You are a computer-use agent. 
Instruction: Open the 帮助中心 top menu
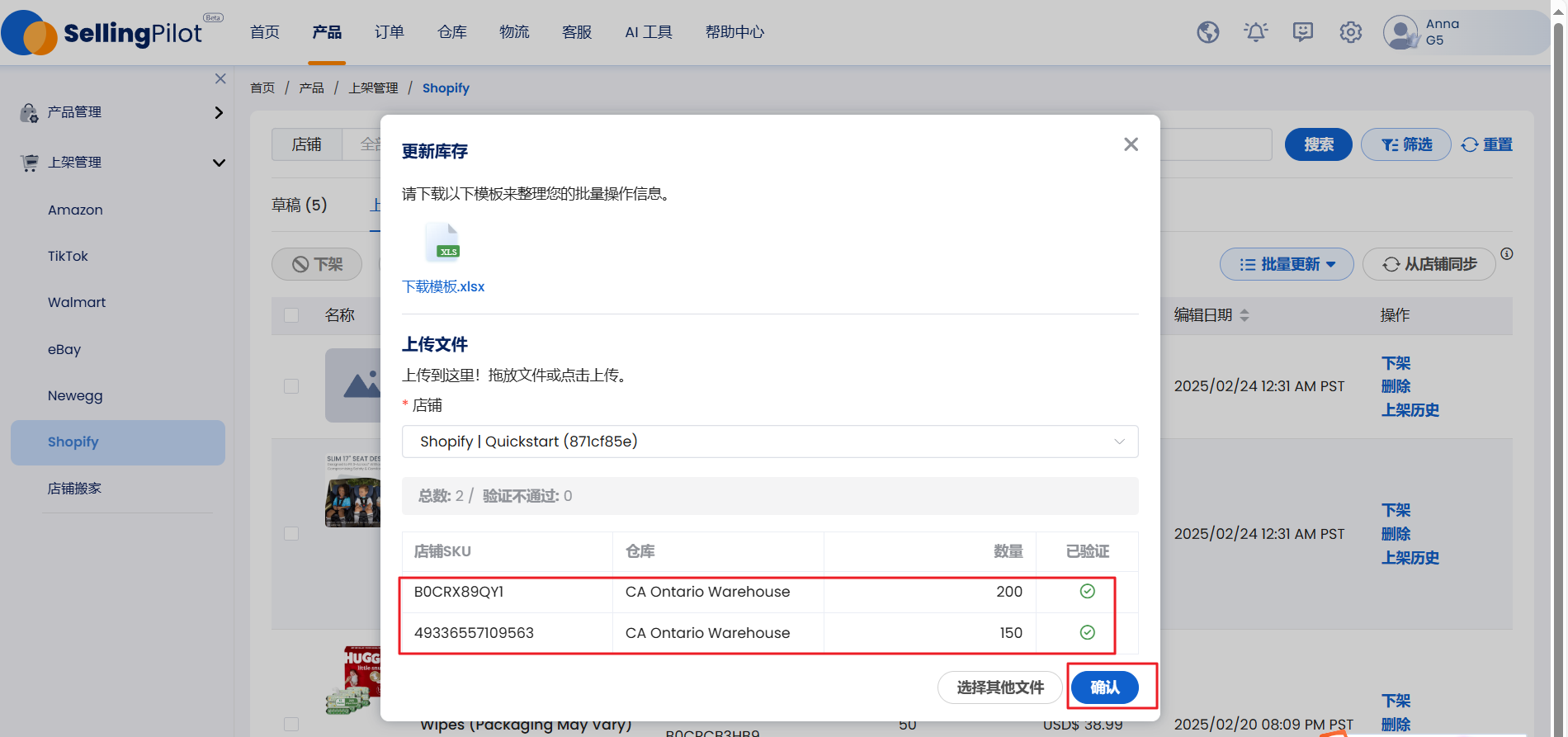(734, 32)
